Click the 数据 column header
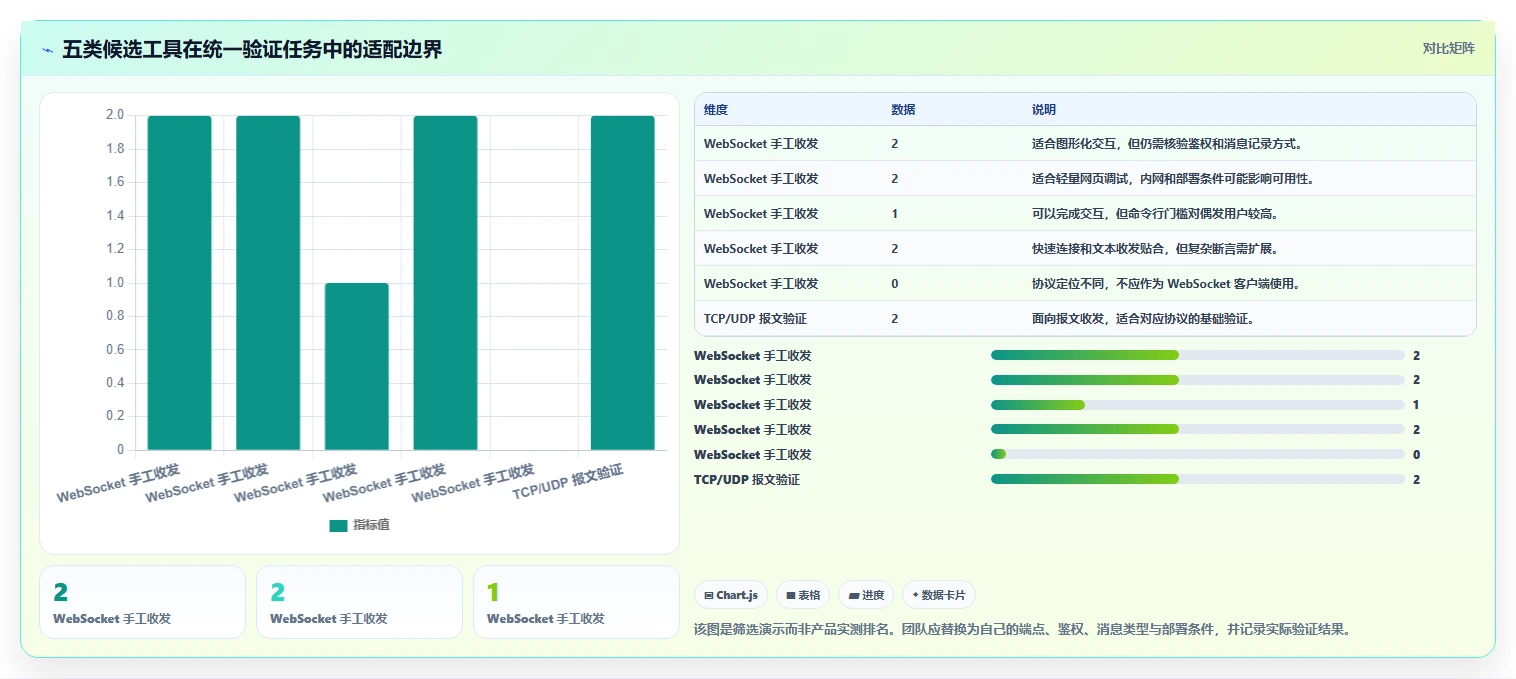 point(903,110)
